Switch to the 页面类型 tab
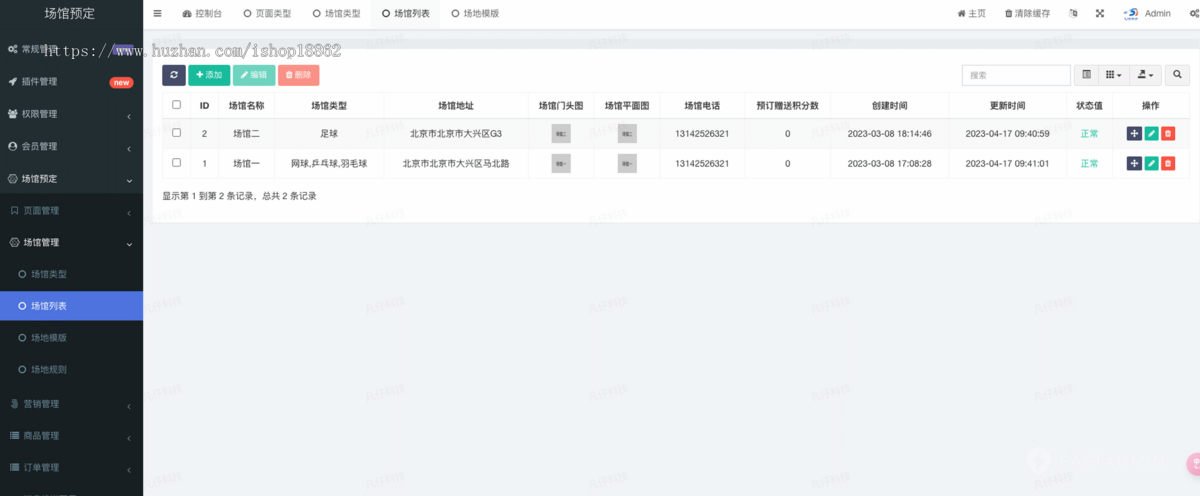The height and width of the screenshot is (496, 1200). click(268, 14)
